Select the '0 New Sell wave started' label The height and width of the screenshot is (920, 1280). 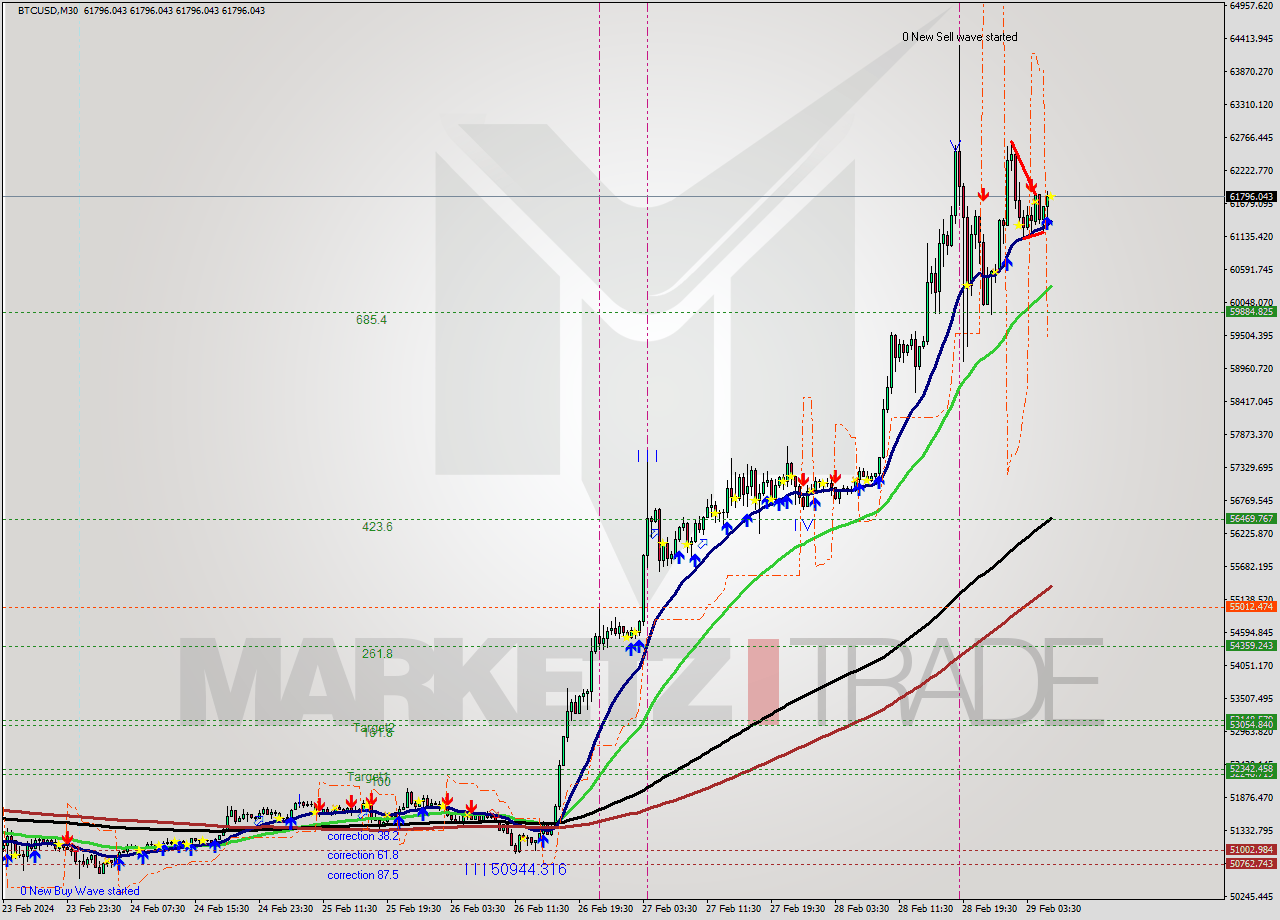[959, 37]
